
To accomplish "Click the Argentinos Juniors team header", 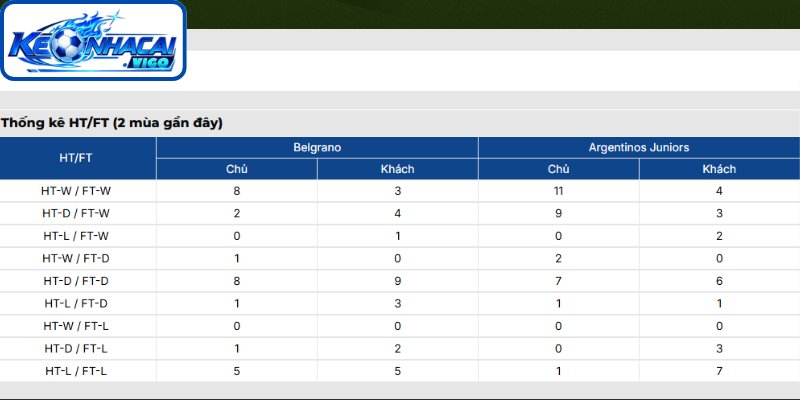I will [639, 147].
